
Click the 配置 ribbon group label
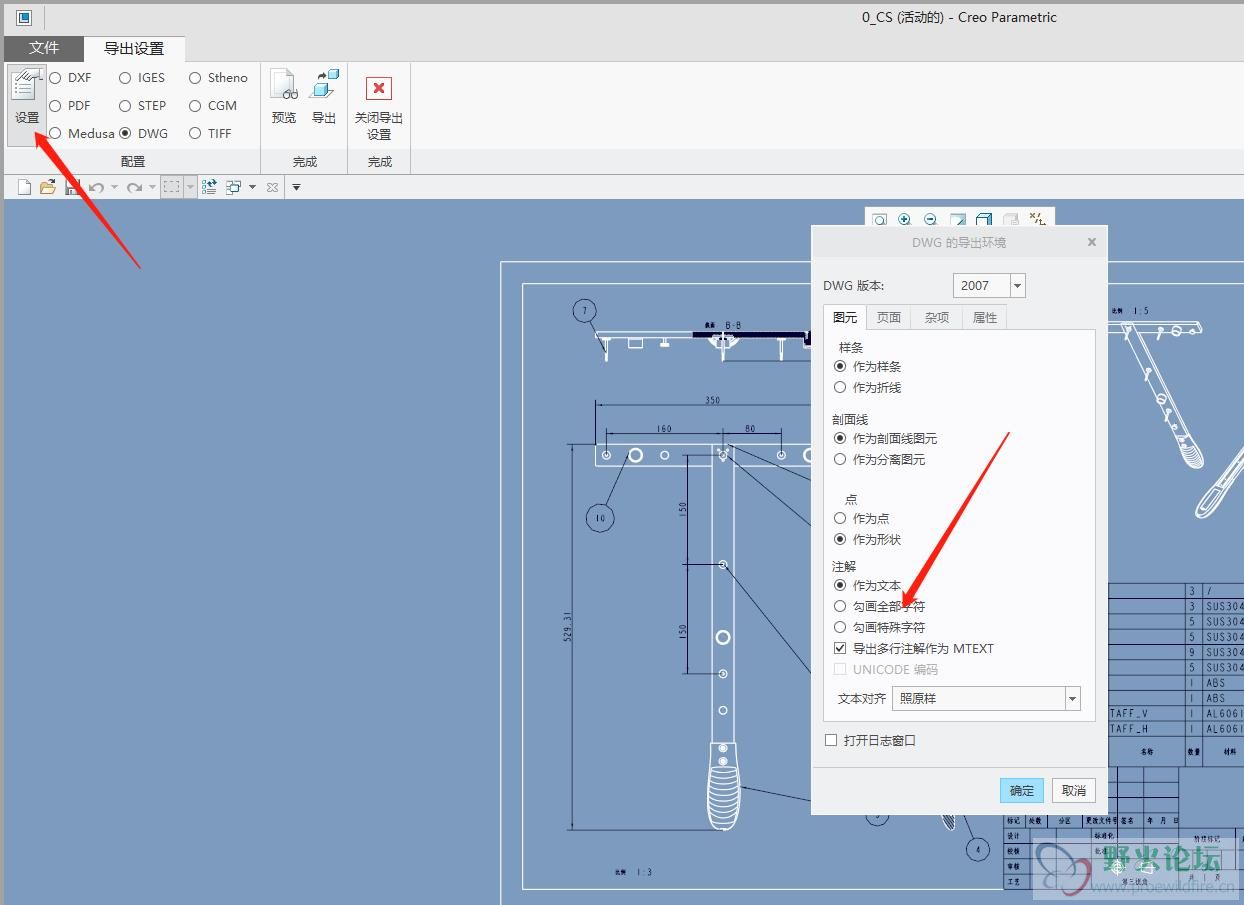click(x=133, y=161)
